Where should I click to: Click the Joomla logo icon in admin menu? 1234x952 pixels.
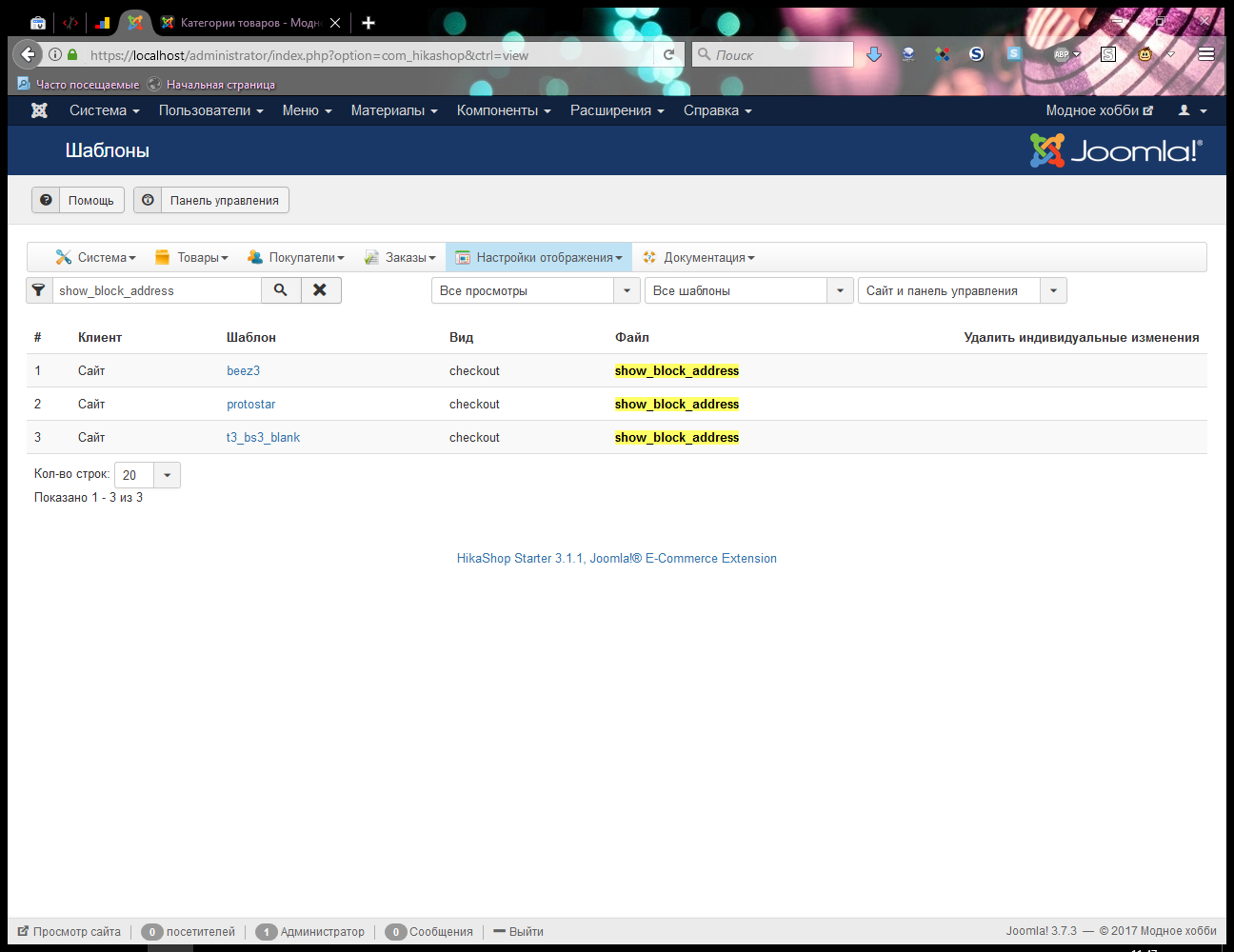tap(39, 110)
